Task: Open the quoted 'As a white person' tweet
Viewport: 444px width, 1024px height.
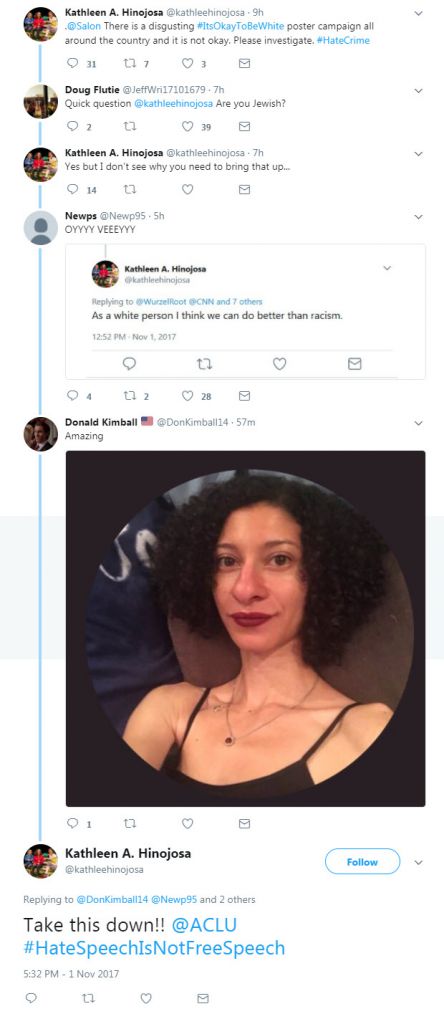Action: [246, 312]
